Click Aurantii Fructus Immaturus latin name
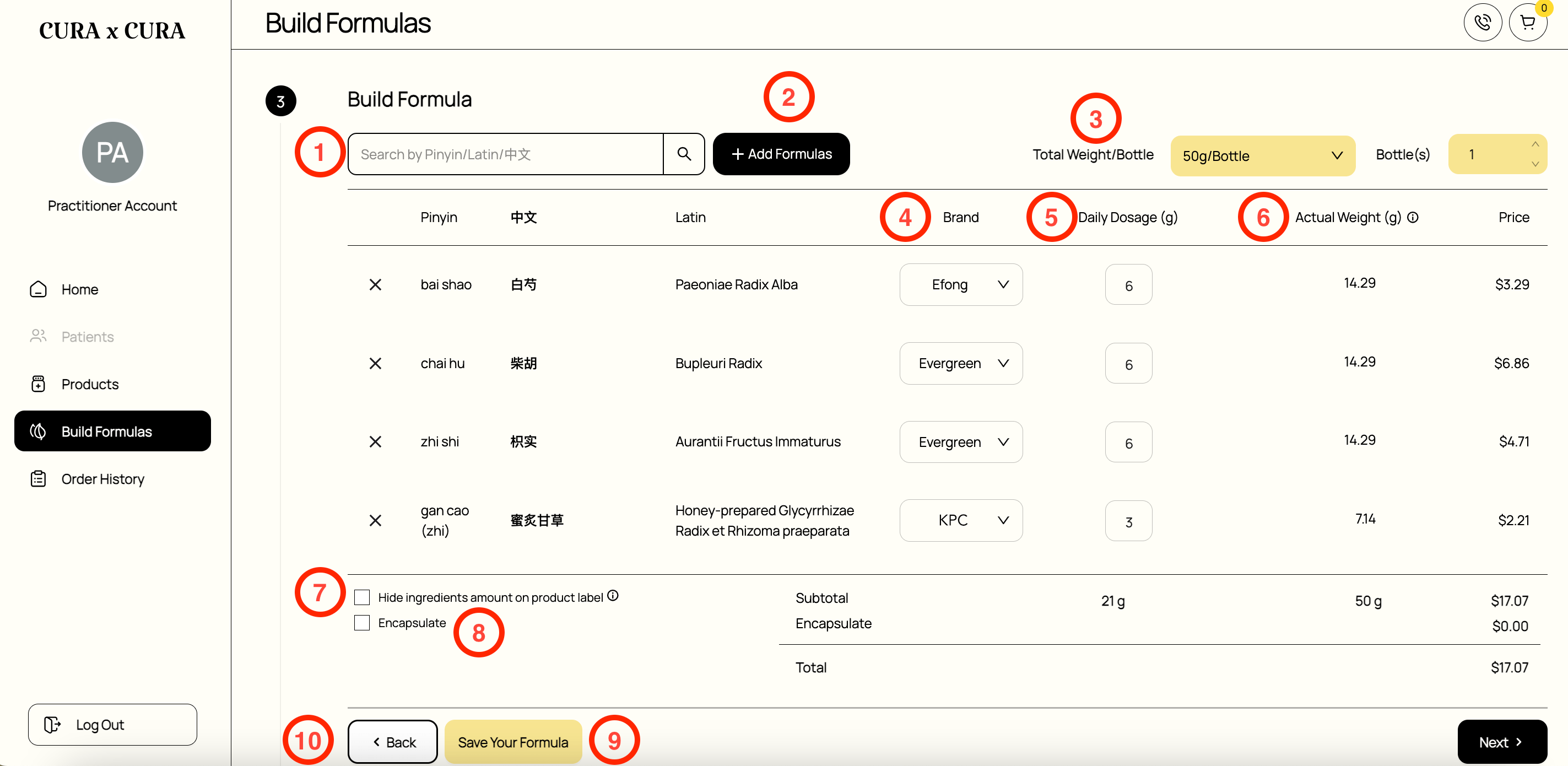The width and height of the screenshot is (1568, 766). pos(758,441)
